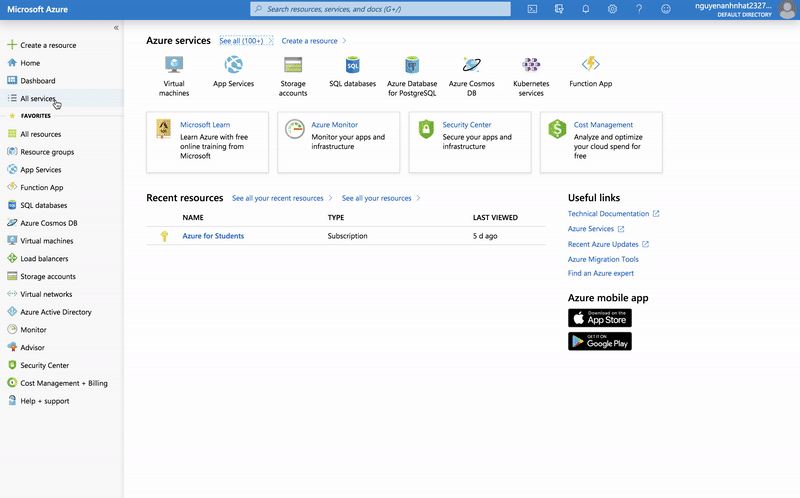
Task: Open Directory and subscription filter icon
Action: [559, 9]
